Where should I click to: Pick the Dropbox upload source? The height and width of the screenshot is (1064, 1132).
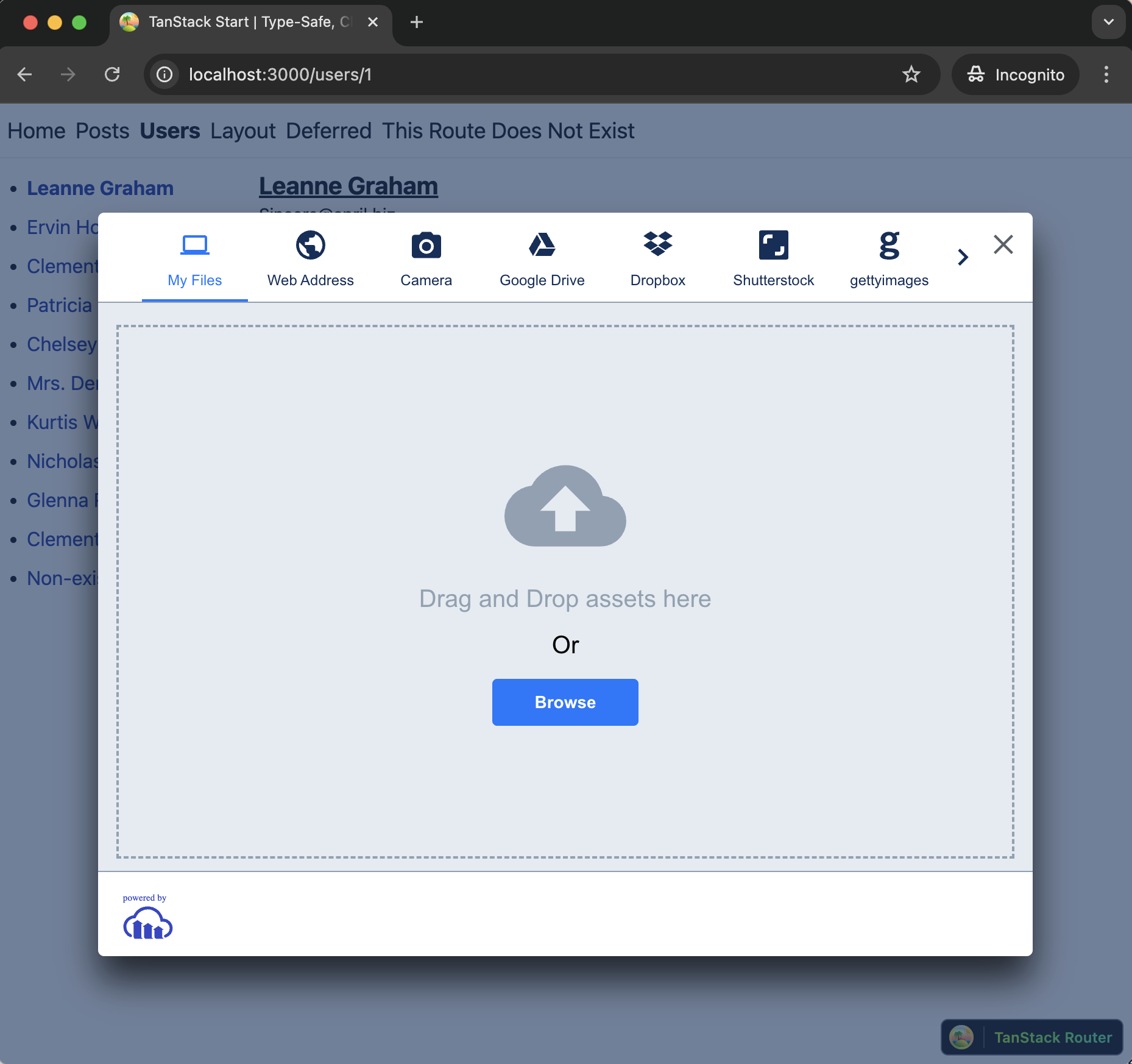click(x=658, y=244)
